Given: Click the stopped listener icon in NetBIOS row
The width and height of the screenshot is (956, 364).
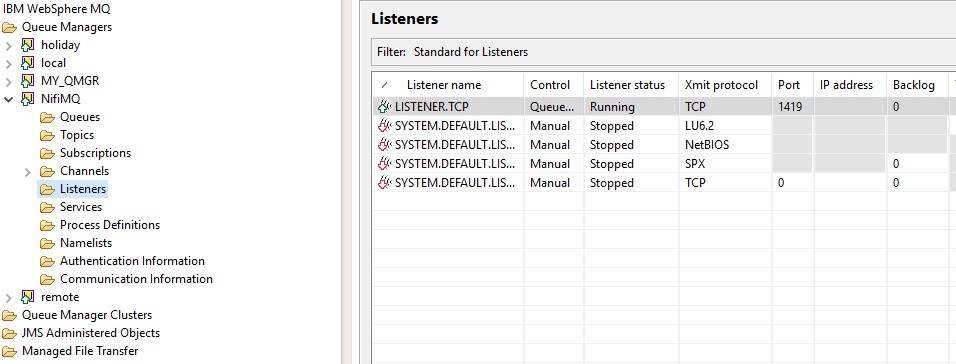Looking at the screenshot, I should pyautogui.click(x=384, y=145).
